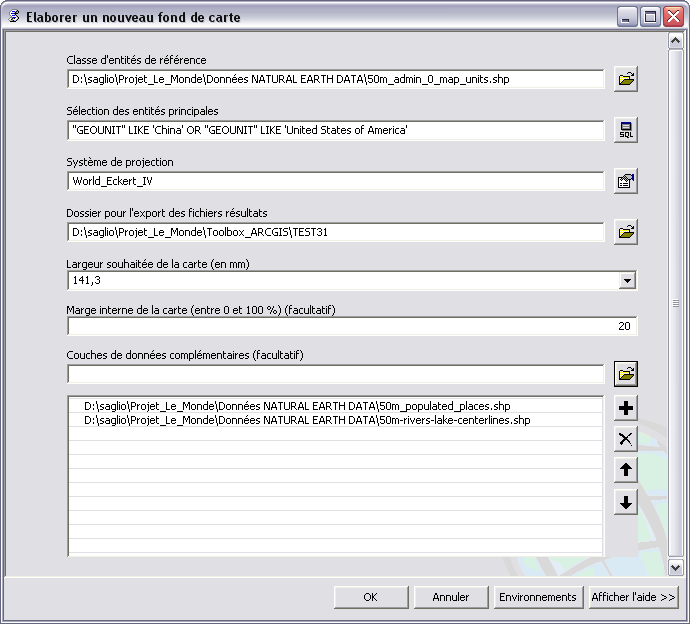The width and height of the screenshot is (690, 625).
Task: Browse for the reference feature class file
Action: click(626, 79)
